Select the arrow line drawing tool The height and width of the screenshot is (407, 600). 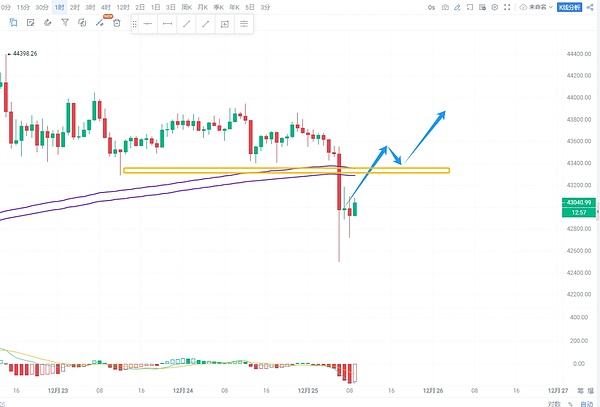[205, 22]
